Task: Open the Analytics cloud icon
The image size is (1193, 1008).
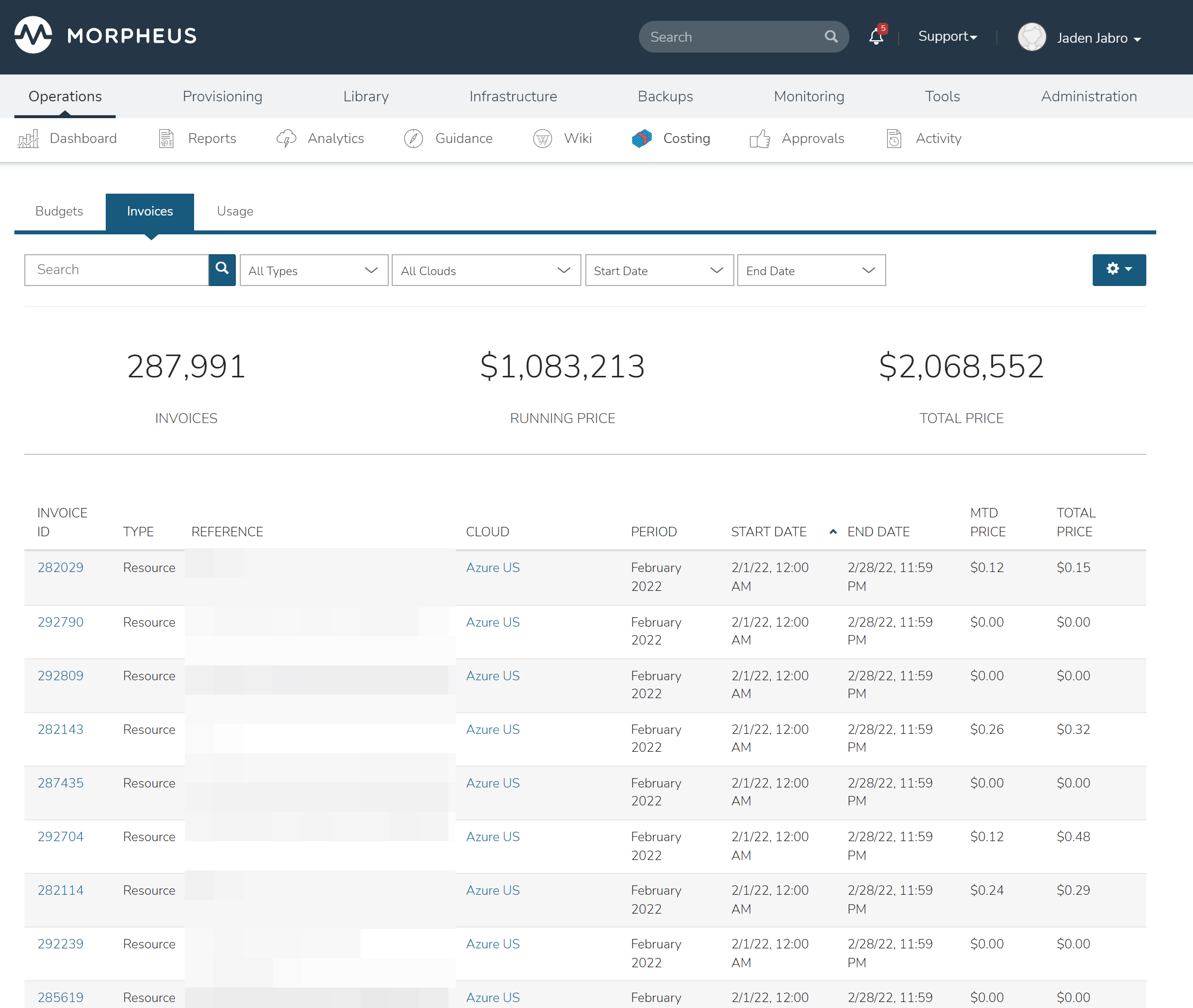Action: click(x=286, y=138)
